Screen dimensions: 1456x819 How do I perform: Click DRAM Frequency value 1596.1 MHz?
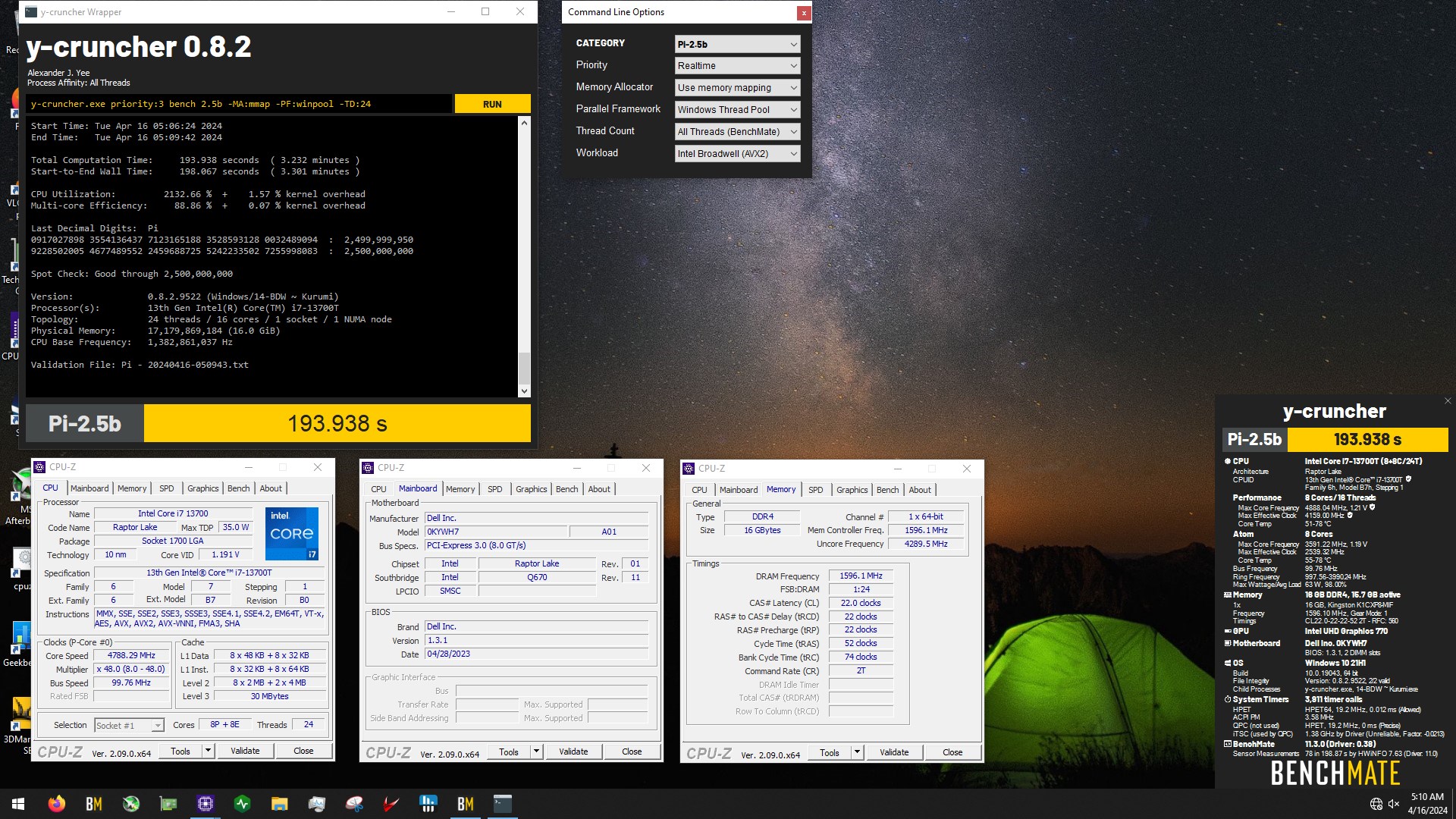(x=861, y=577)
